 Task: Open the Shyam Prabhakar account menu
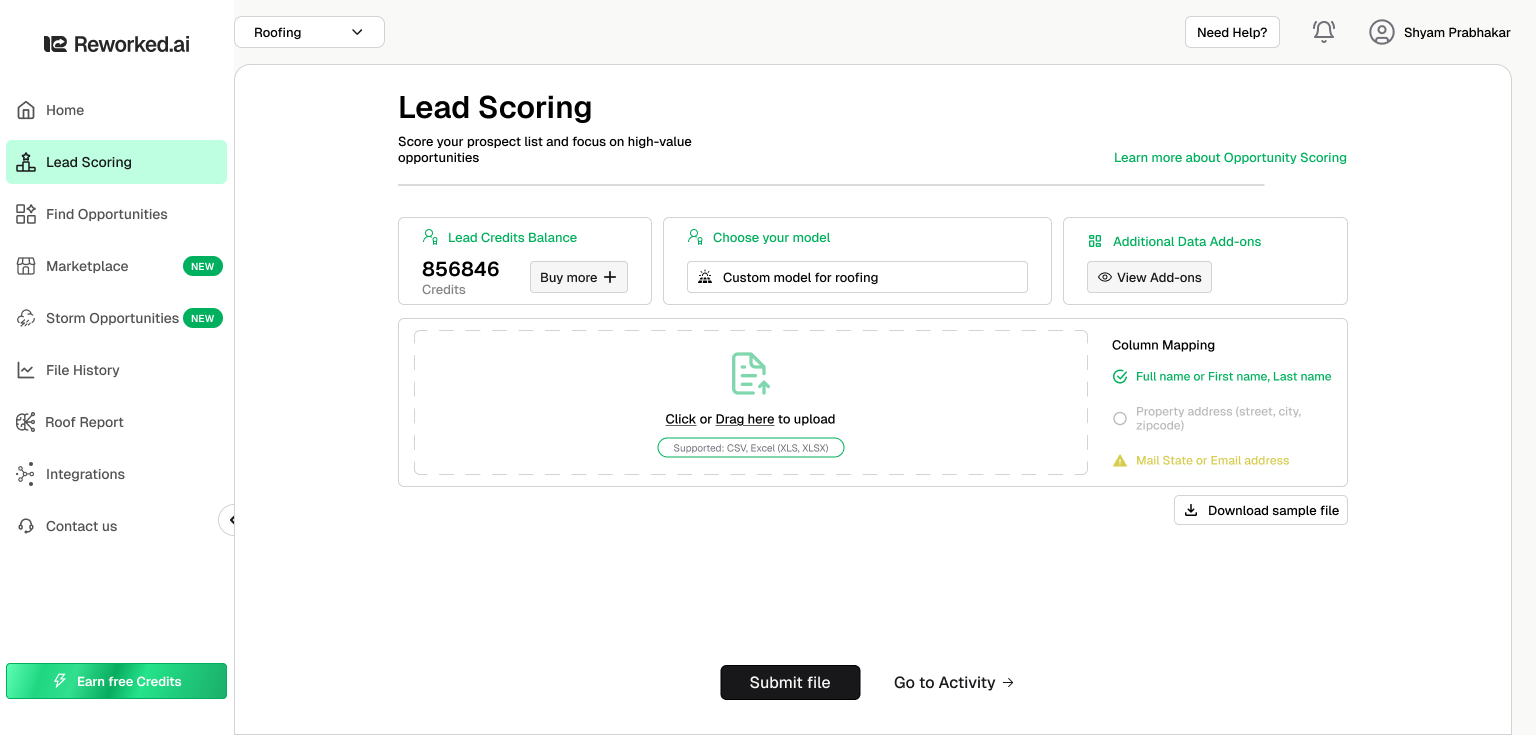[x=1440, y=31]
